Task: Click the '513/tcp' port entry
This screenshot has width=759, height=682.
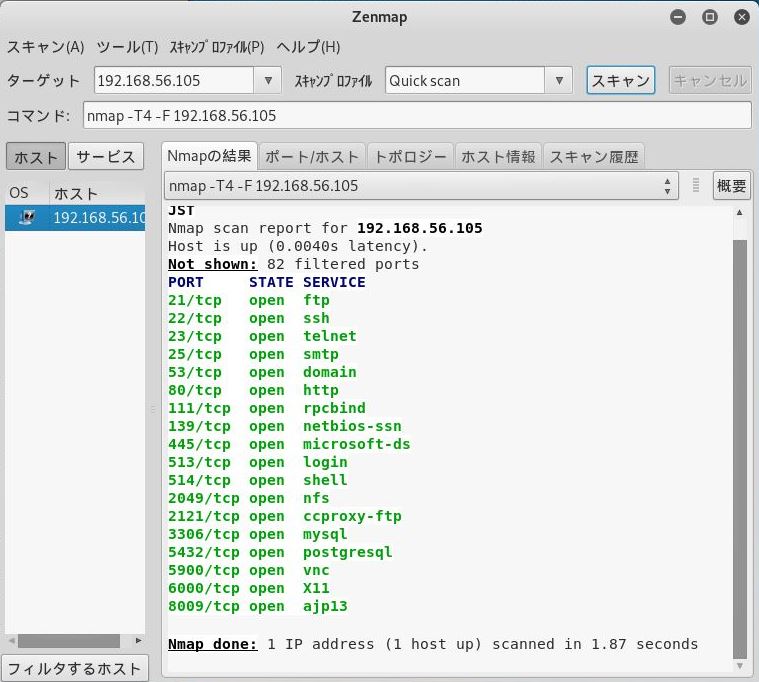Action: coord(199,462)
